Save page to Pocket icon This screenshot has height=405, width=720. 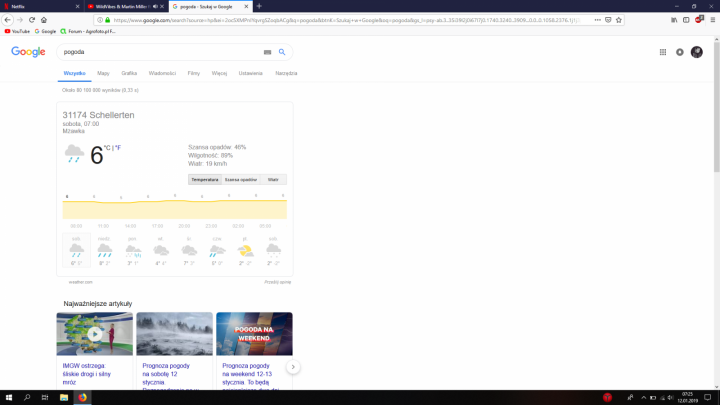pyautogui.click(x=608, y=20)
